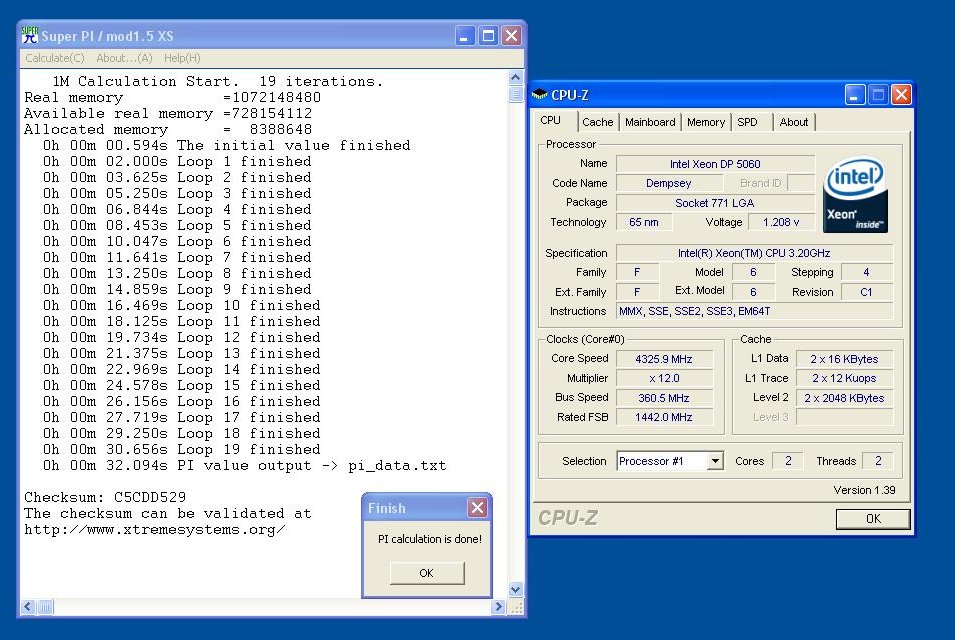The height and width of the screenshot is (640, 955).
Task: Click the Bus Speed value '360.5 MHz'
Action: 664,398
